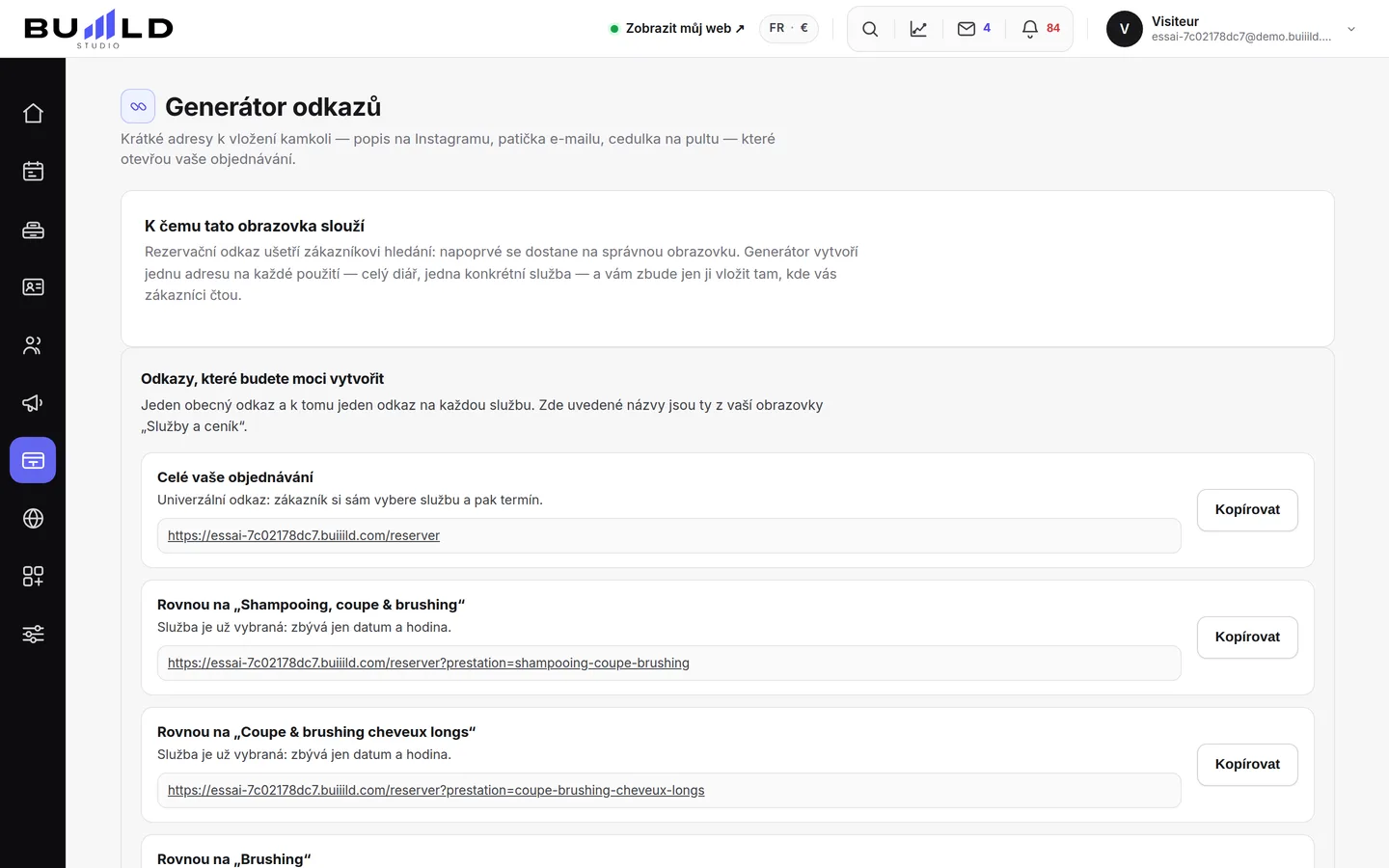Open the megaphone marketing icon in the sidebar
The width and height of the screenshot is (1389, 868).
coord(33,403)
